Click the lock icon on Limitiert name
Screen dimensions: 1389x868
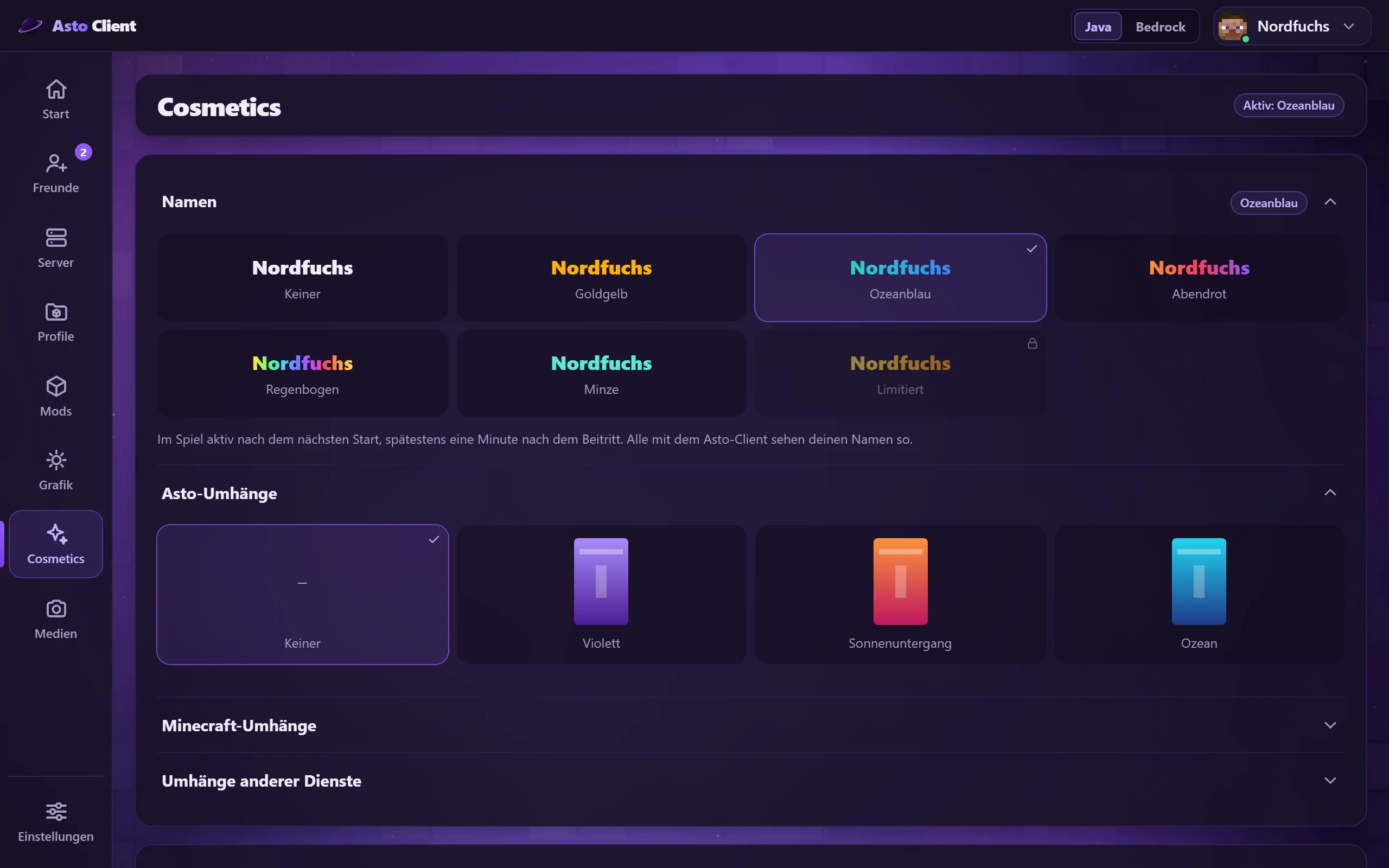click(x=1032, y=343)
